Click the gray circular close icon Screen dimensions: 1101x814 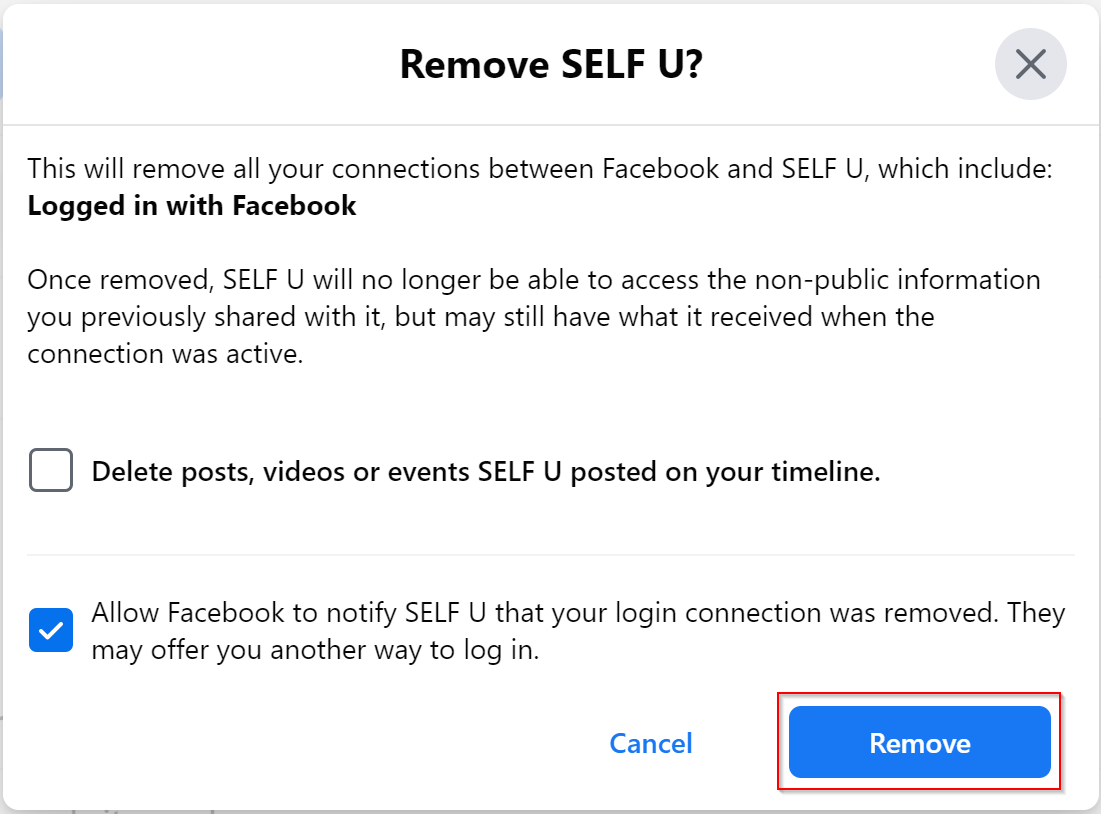1030,65
